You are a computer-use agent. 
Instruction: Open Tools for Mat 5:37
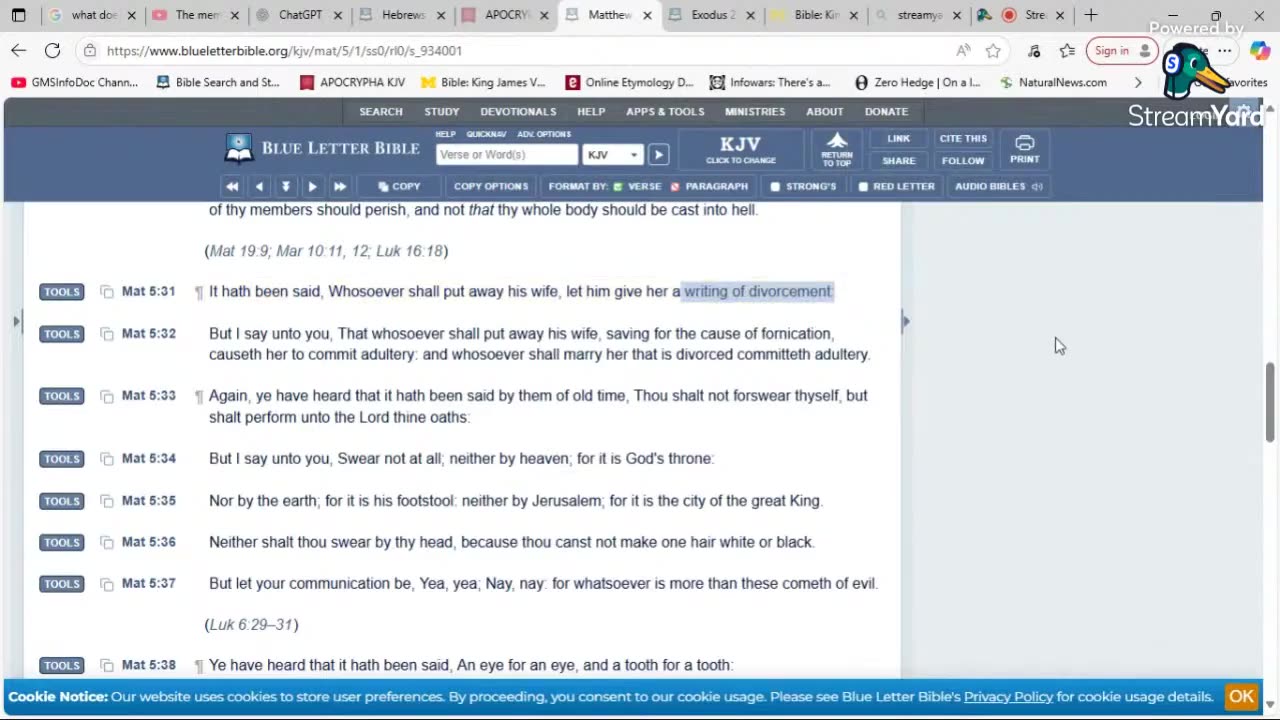pyautogui.click(x=61, y=584)
